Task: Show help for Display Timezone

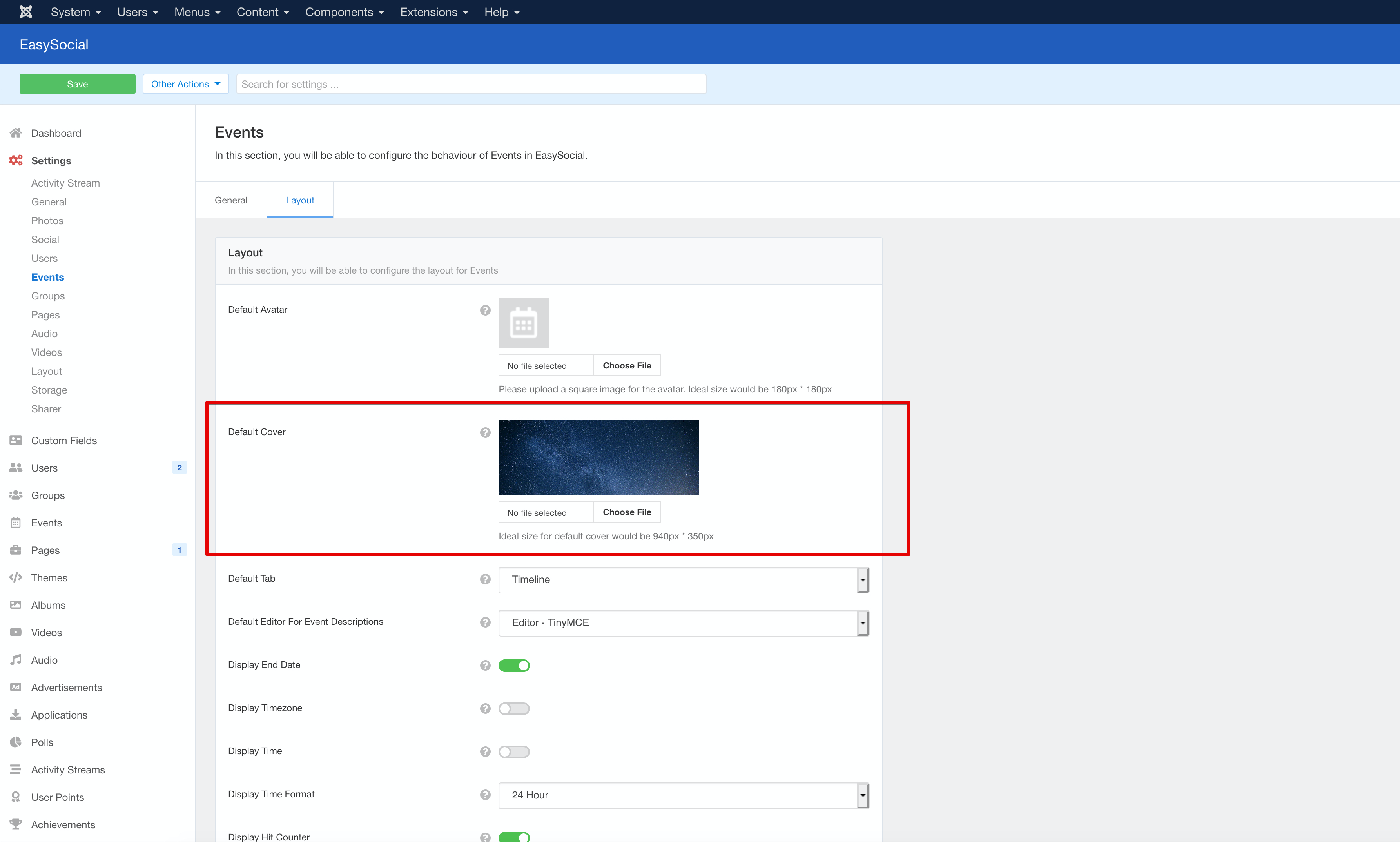Action: pos(485,709)
